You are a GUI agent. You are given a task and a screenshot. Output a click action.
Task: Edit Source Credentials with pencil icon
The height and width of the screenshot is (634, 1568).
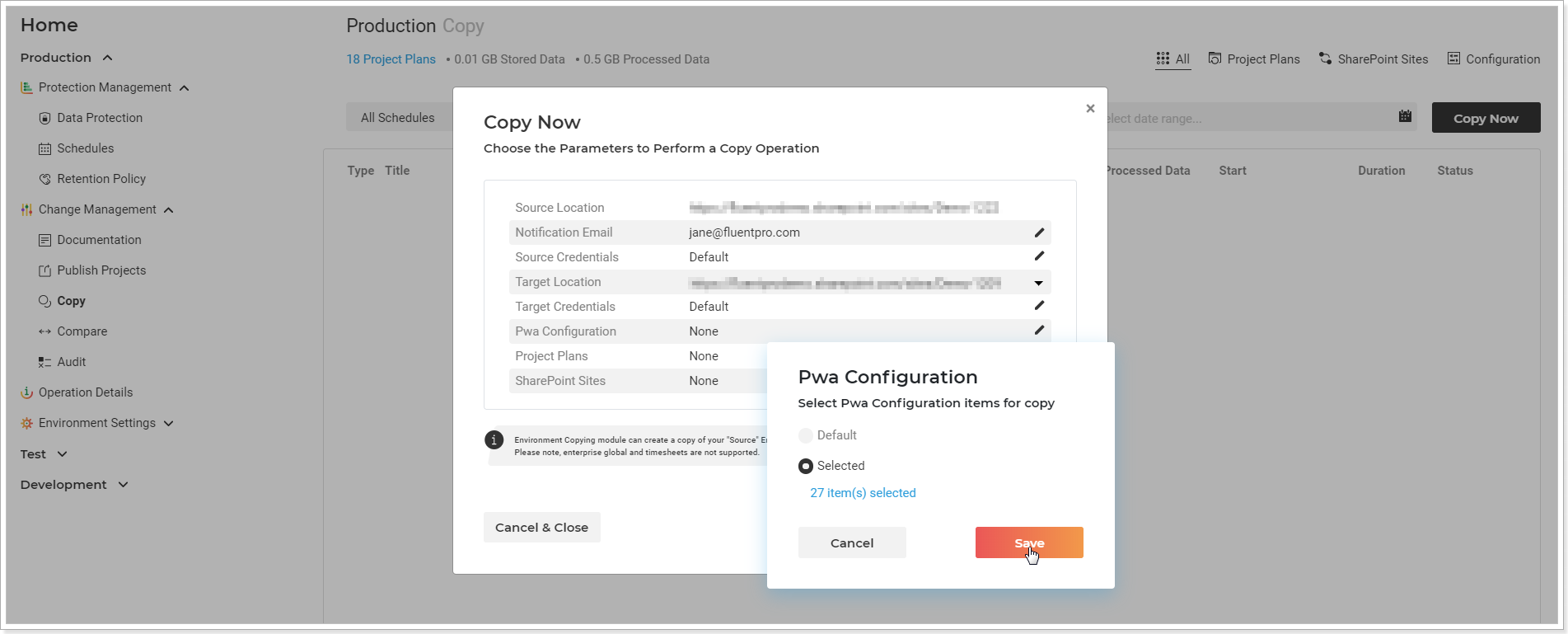coord(1039,256)
